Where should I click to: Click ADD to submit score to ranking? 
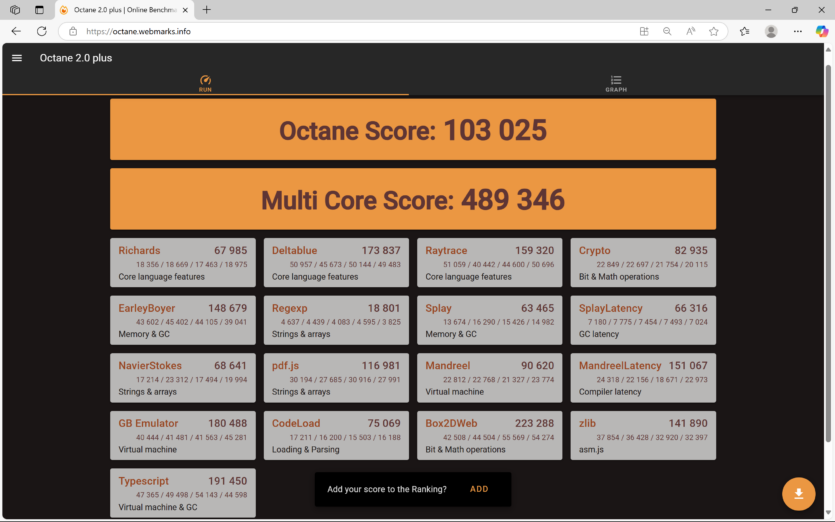click(x=479, y=489)
